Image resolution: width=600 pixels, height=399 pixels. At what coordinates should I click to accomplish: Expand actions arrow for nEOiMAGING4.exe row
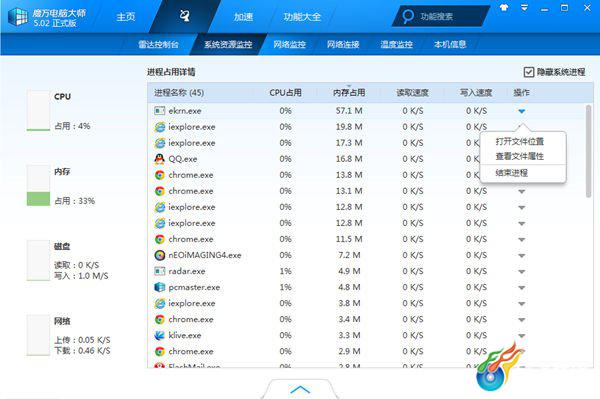pyautogui.click(x=522, y=256)
